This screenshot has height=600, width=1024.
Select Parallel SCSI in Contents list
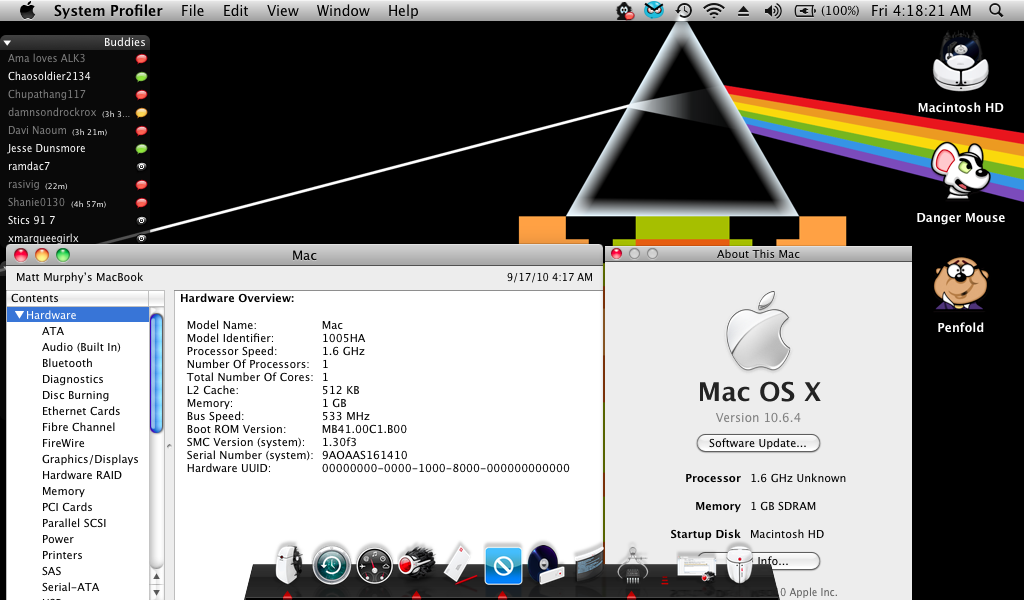point(74,523)
